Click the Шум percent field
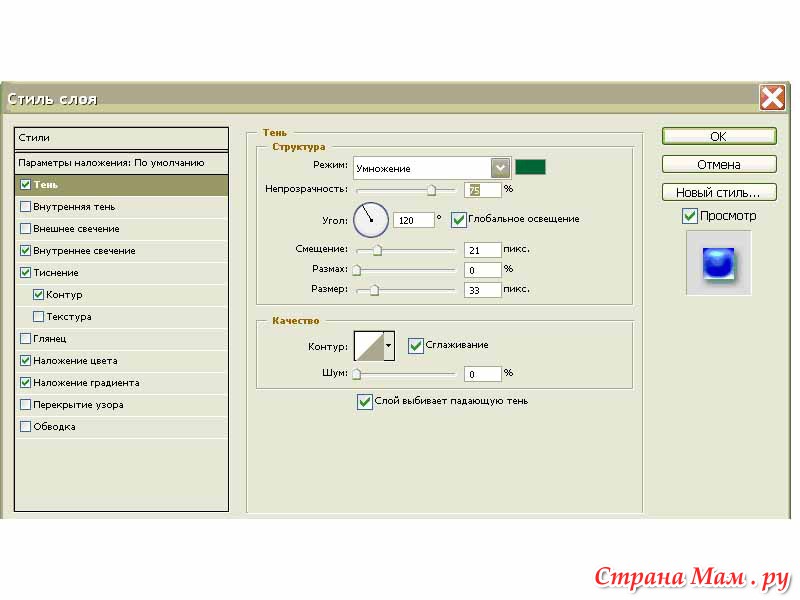Image resolution: width=800 pixels, height=600 pixels. (483, 374)
